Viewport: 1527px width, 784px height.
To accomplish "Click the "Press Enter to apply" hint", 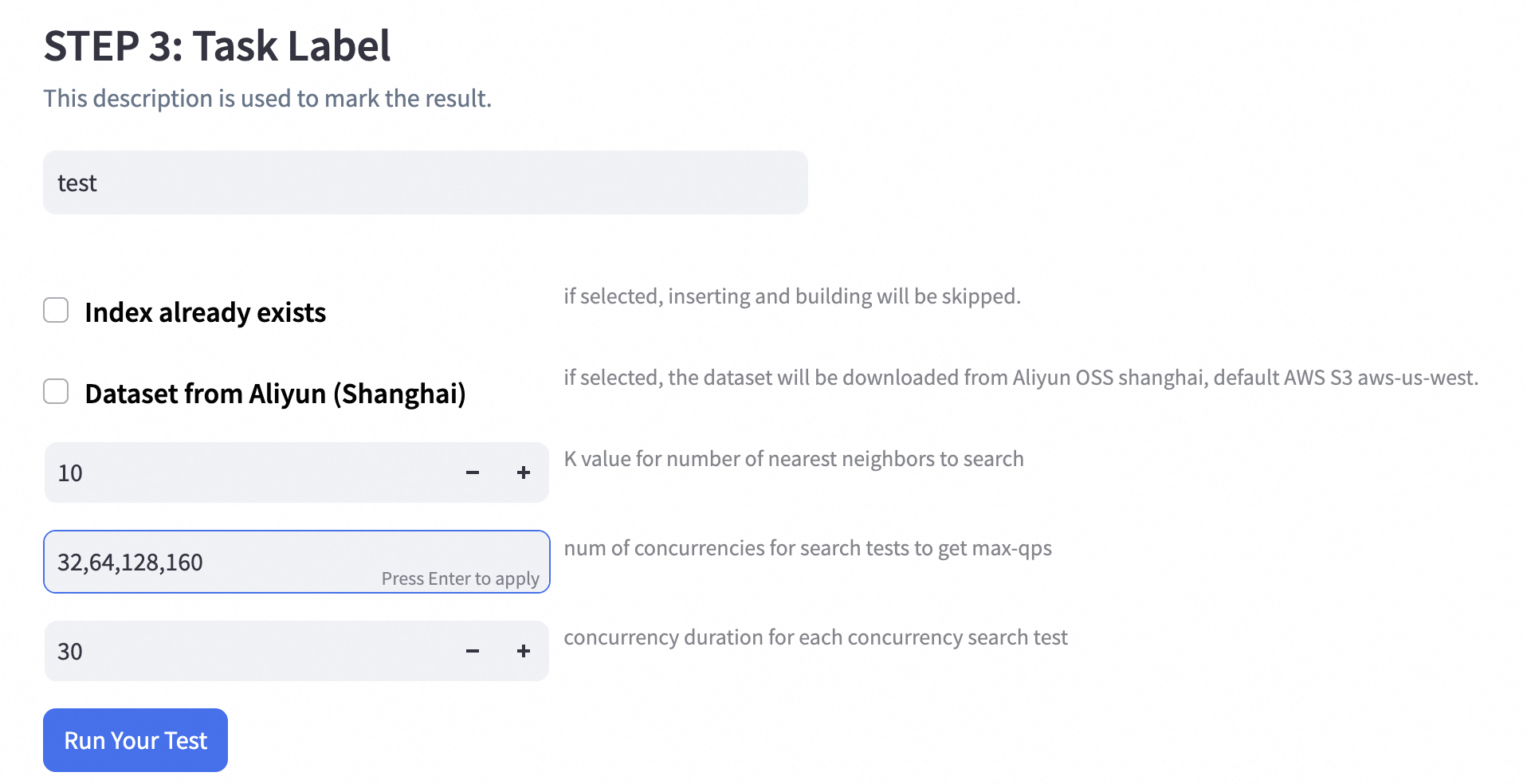I will (x=460, y=578).
